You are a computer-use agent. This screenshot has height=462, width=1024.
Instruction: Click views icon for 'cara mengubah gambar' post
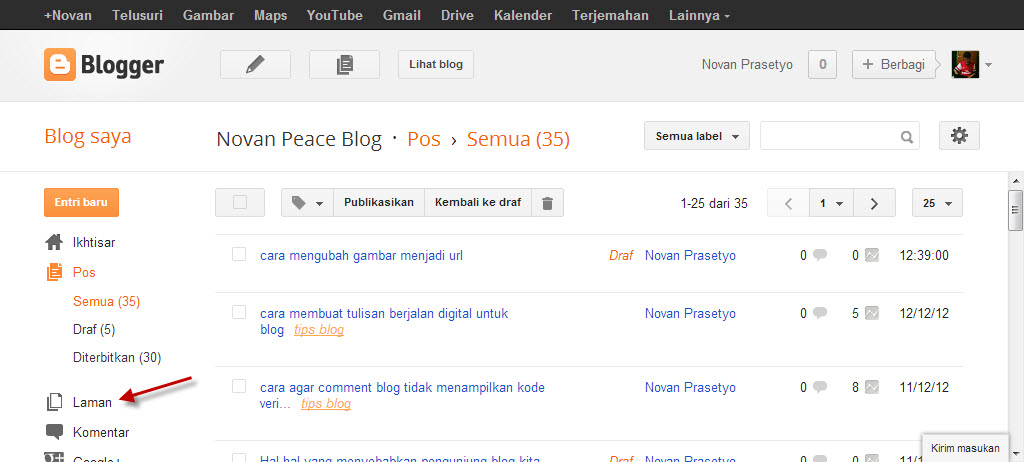click(x=872, y=256)
